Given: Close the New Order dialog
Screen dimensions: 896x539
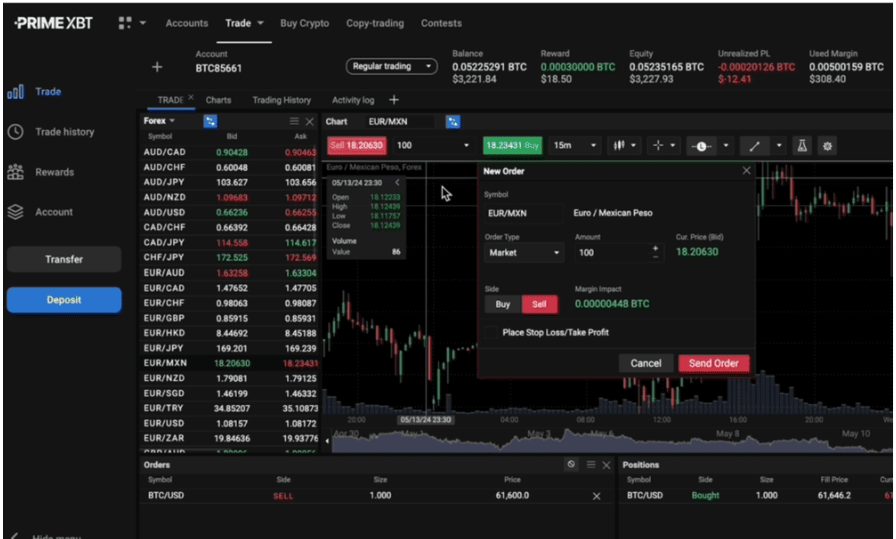Looking at the screenshot, I should tap(746, 171).
